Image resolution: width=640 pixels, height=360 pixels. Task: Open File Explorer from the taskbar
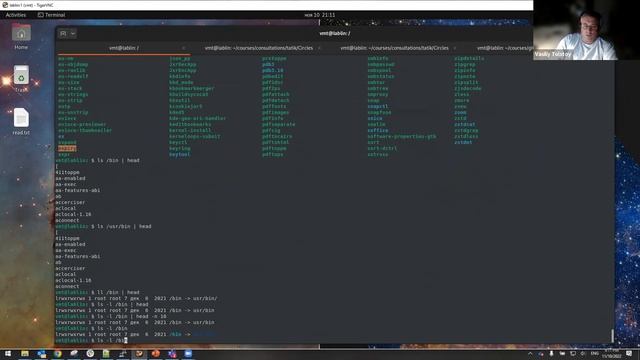click(x=25, y=353)
